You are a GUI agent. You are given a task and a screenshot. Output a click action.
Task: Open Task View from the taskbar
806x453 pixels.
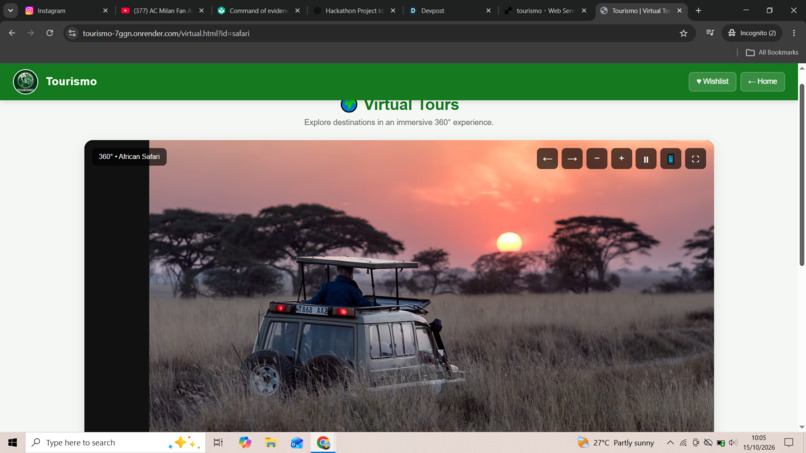tap(218, 442)
